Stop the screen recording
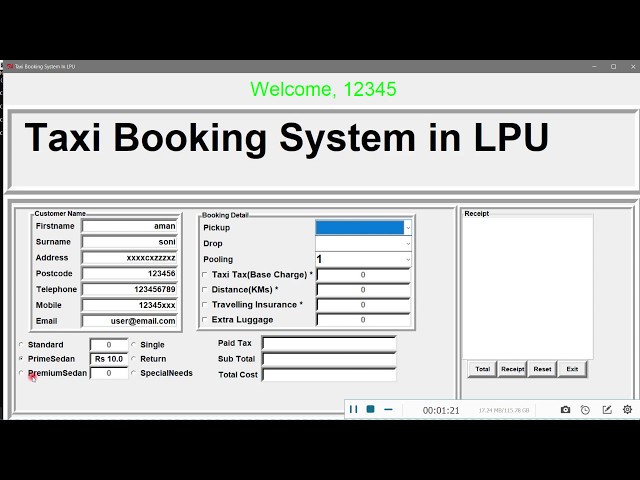Screen dimensions: 640x480 pyautogui.click(x=370, y=409)
